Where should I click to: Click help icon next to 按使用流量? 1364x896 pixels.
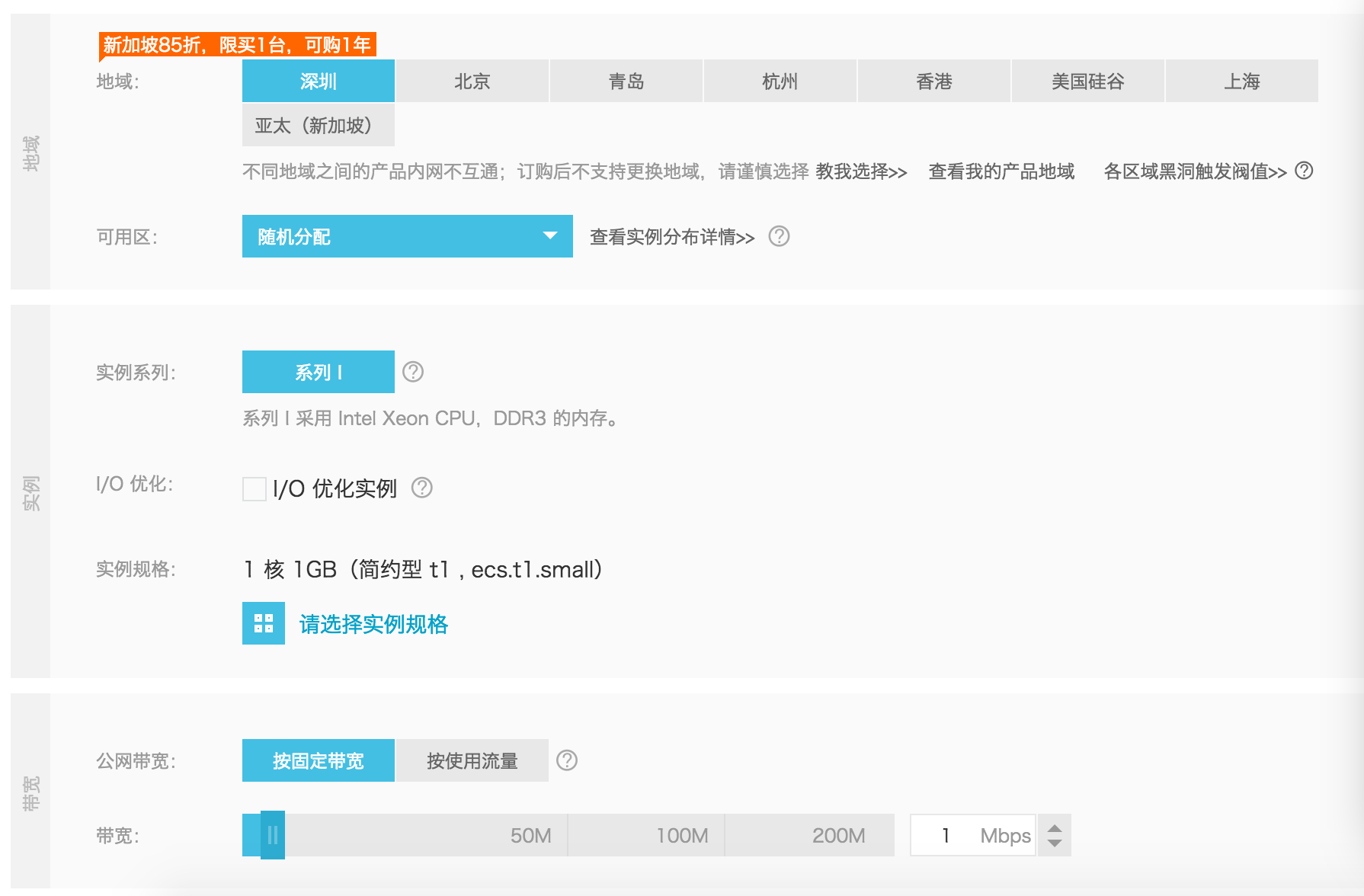click(x=567, y=760)
